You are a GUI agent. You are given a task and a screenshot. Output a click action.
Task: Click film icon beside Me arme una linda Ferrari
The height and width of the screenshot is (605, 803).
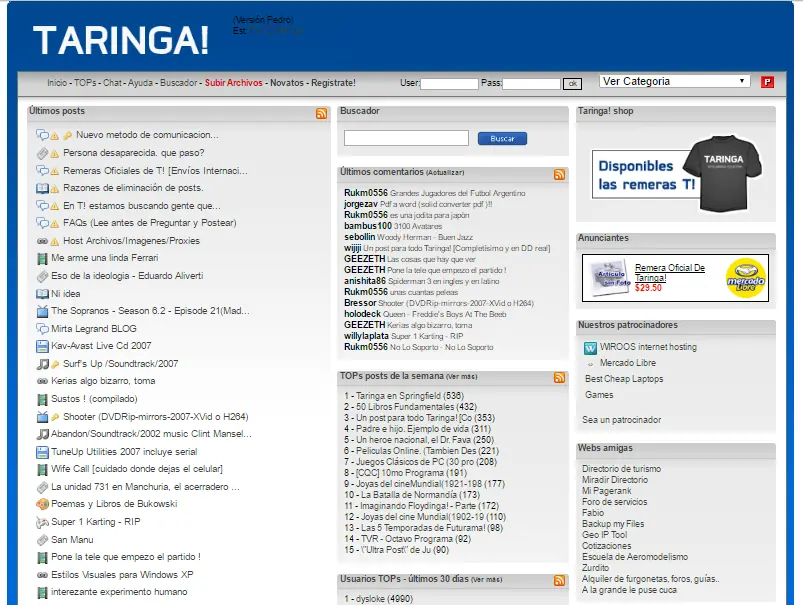[x=42, y=258]
